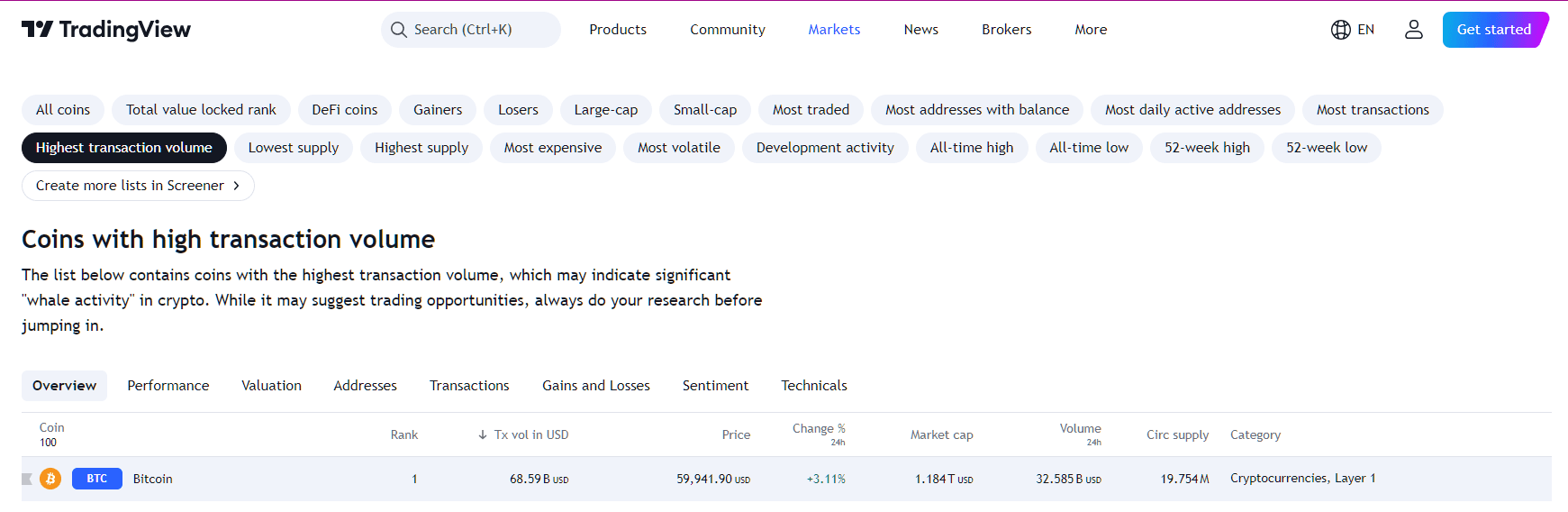Select the Small-cap filter
The width and height of the screenshot is (1568, 512).
click(x=705, y=110)
